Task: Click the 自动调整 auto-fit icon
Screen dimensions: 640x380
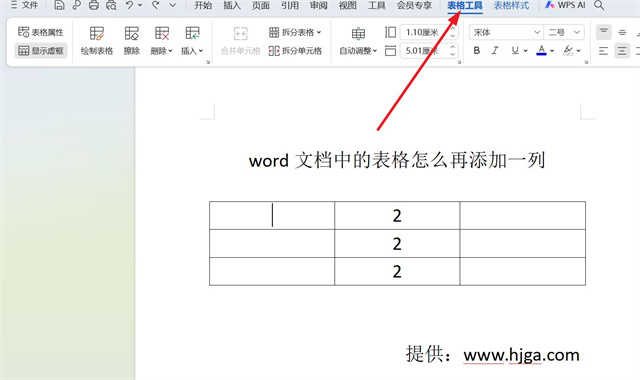Action: 358,33
